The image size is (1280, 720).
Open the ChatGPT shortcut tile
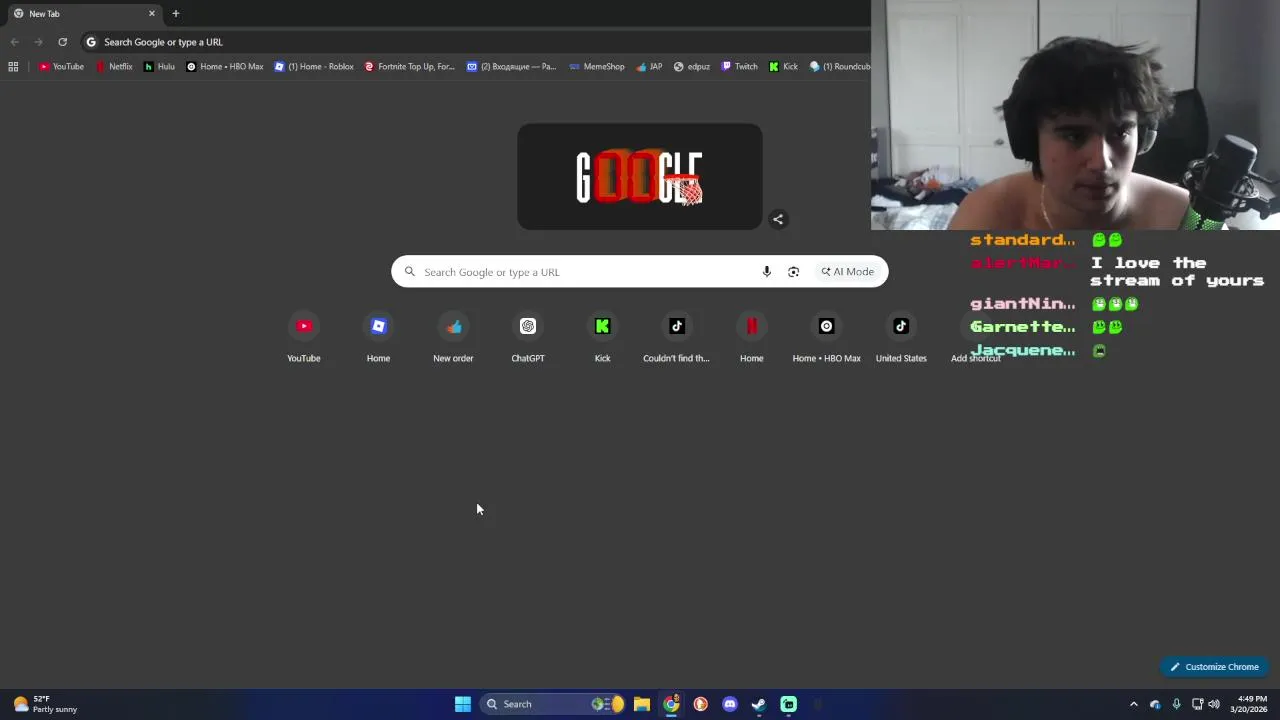click(528, 337)
